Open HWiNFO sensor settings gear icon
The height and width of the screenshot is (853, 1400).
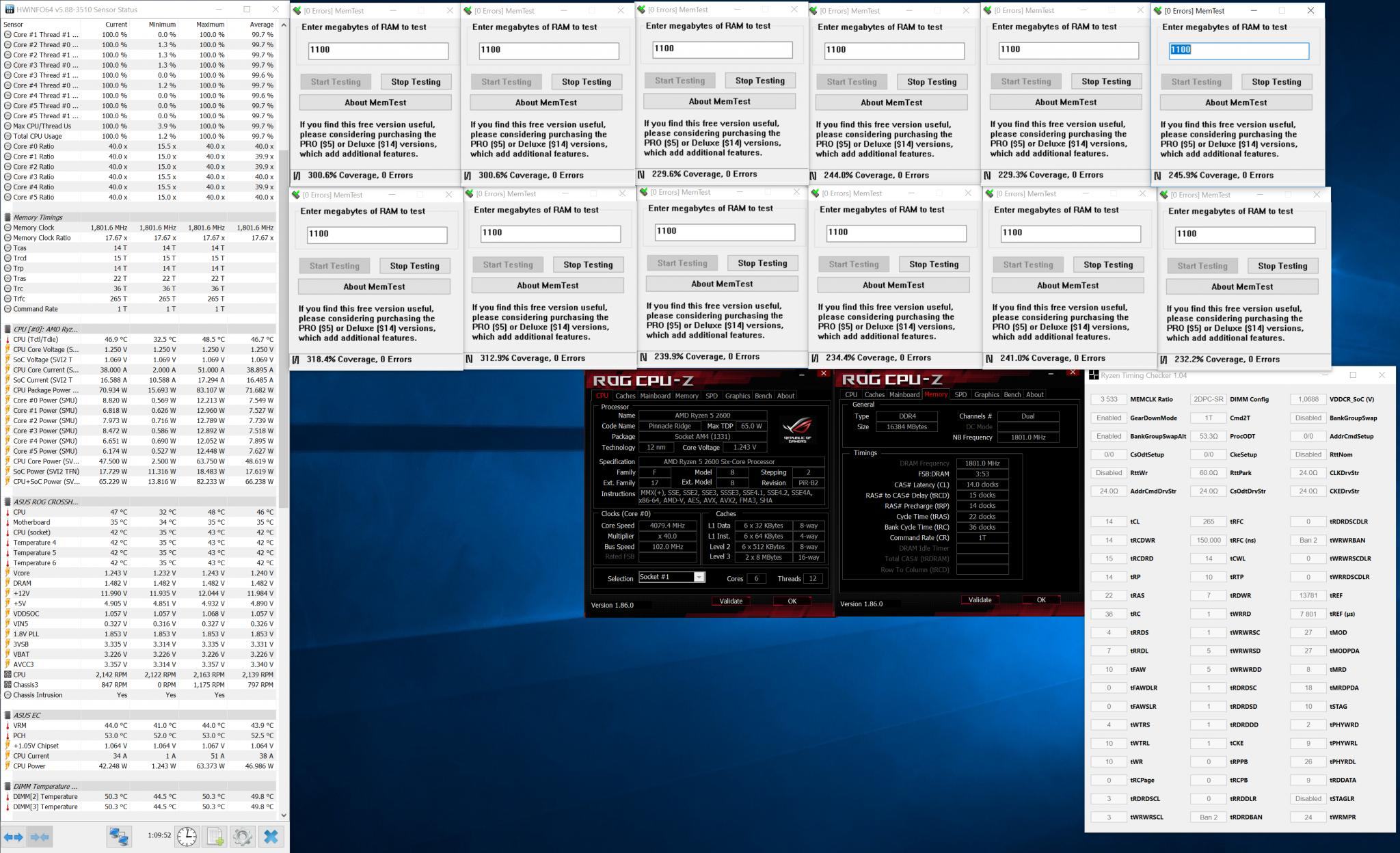click(242, 837)
